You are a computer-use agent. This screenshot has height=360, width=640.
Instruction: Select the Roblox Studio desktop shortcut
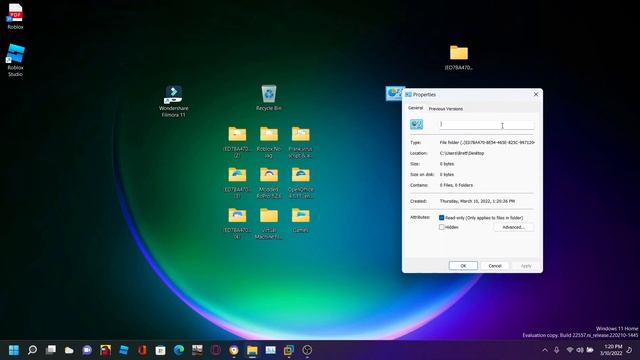(15, 60)
